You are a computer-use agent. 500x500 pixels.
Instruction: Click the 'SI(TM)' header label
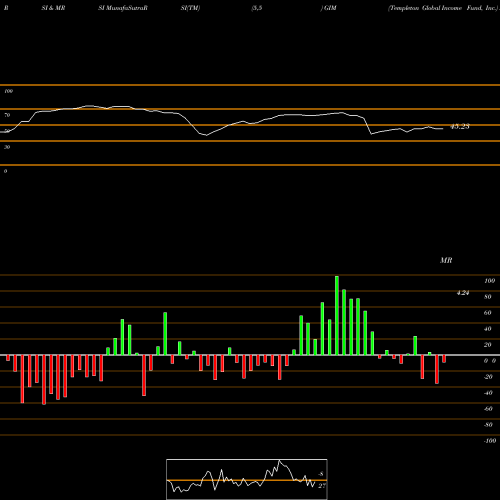(190, 8)
